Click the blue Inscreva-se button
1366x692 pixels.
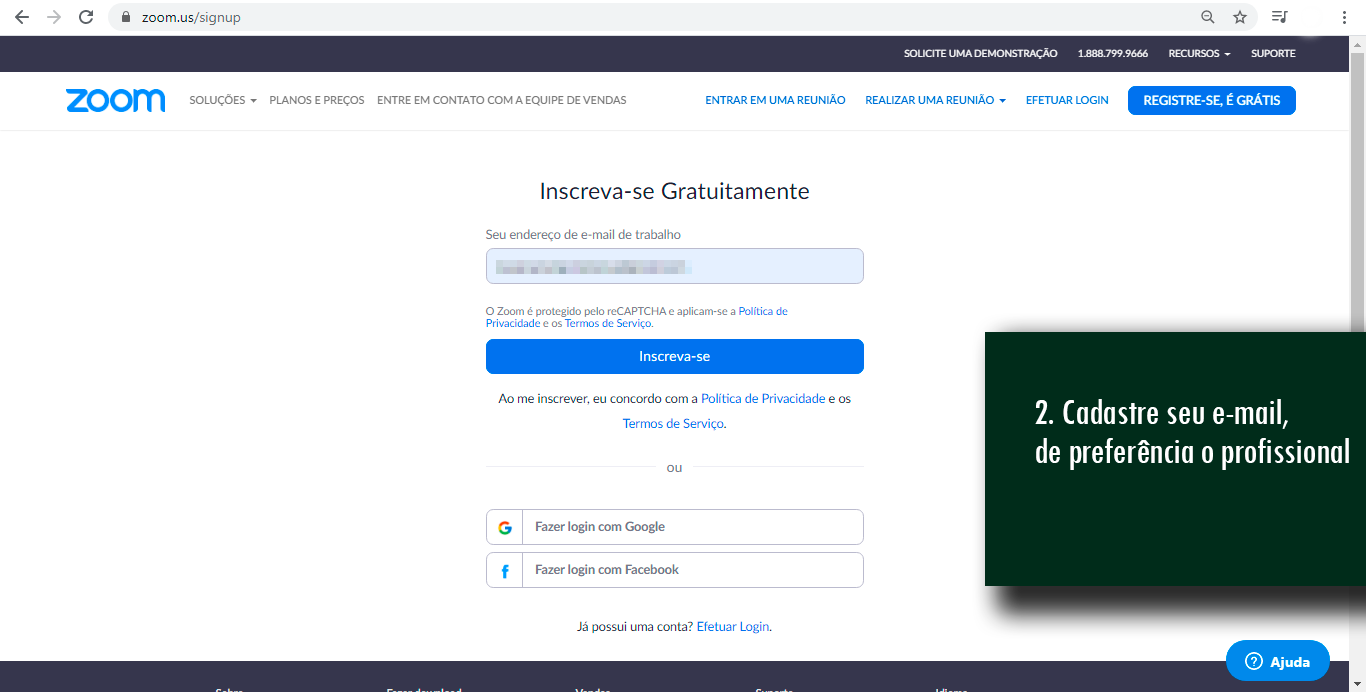pyautogui.click(x=674, y=356)
